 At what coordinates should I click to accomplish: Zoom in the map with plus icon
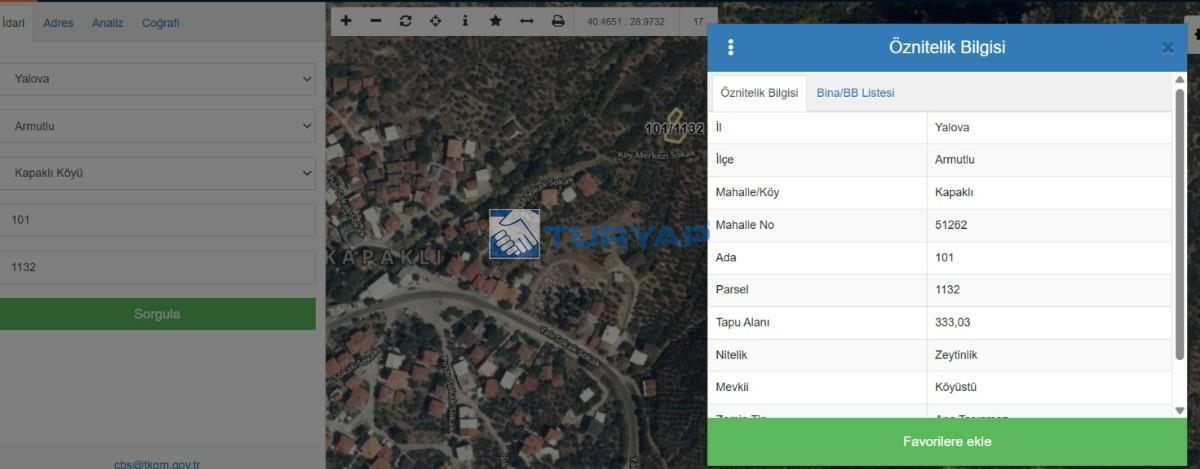[x=346, y=21]
